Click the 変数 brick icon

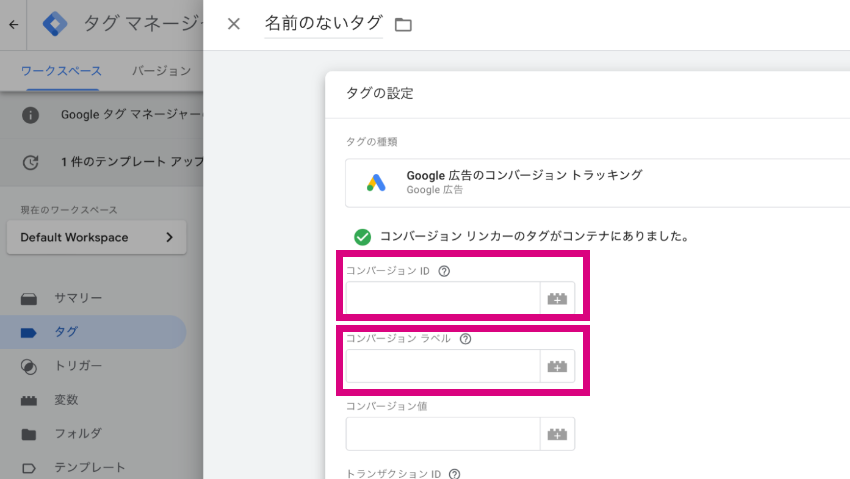coord(29,401)
